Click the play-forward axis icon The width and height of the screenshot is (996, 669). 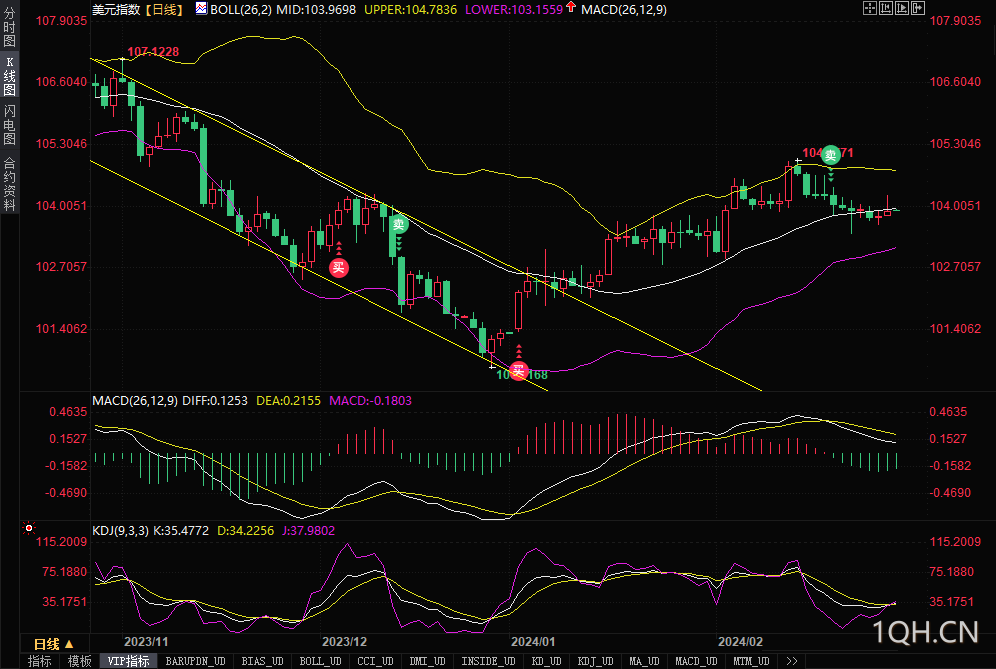[x=902, y=8]
